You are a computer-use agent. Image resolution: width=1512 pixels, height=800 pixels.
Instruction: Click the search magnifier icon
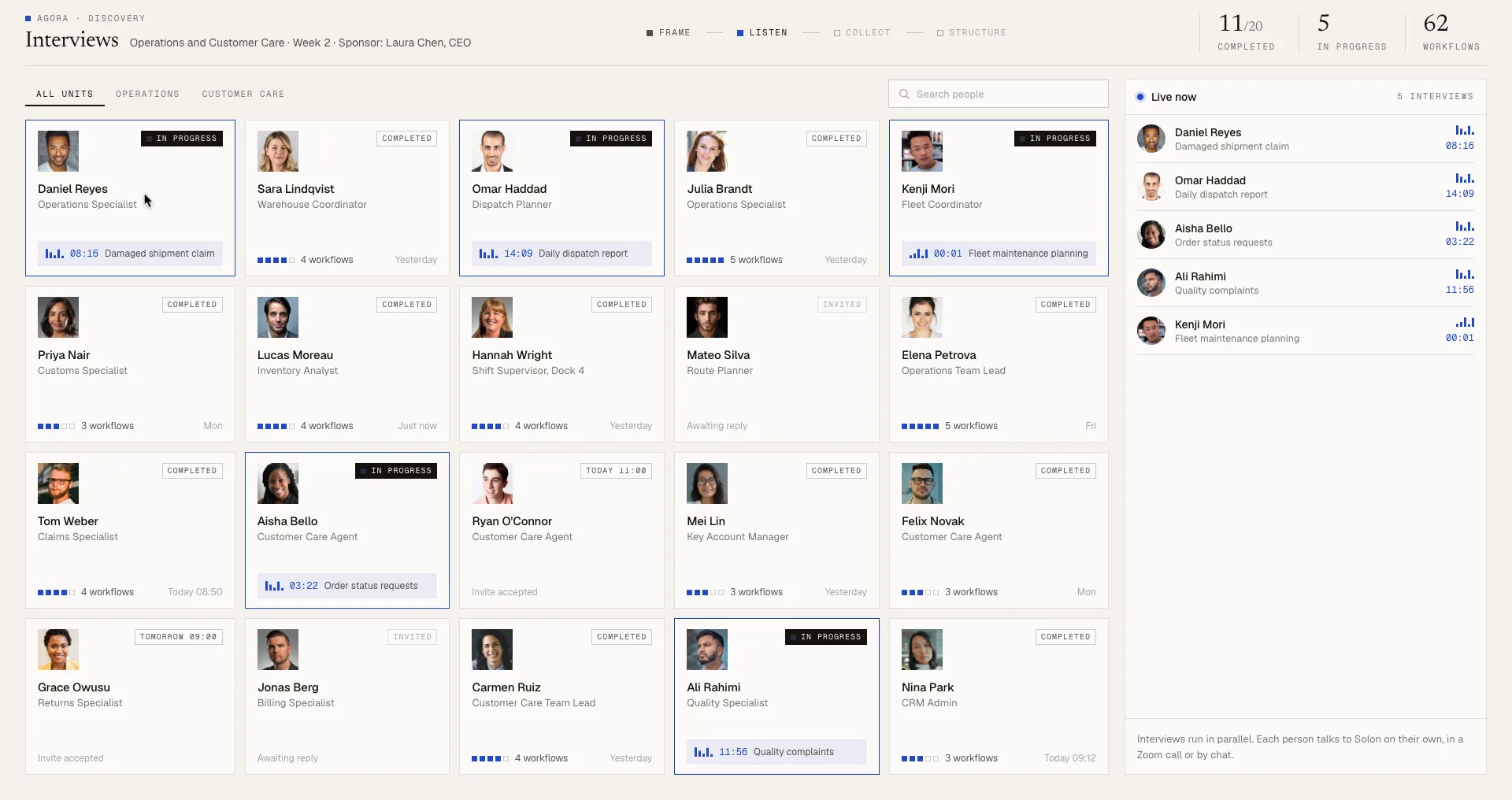pyautogui.click(x=904, y=94)
